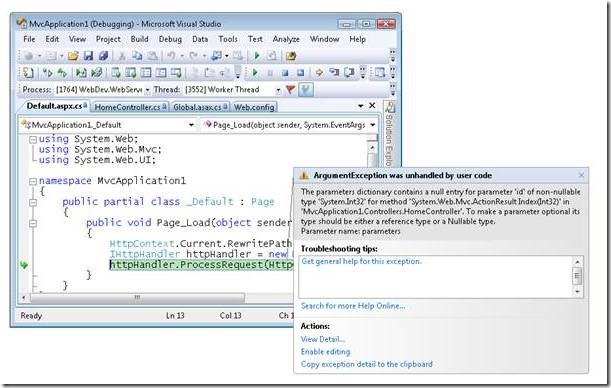Open the Process dropdown list

click(x=148, y=90)
